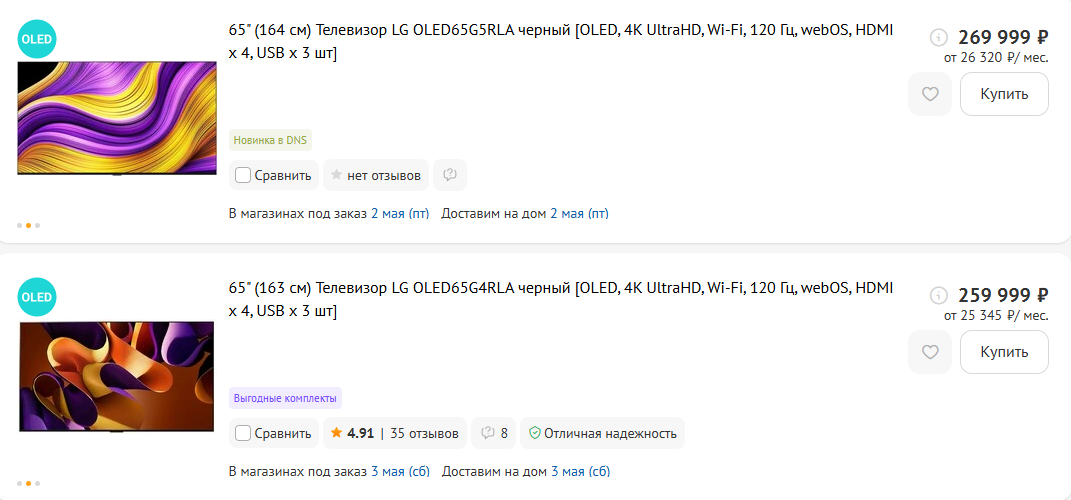The width and height of the screenshot is (1071, 500).
Task: Click the price info icon beside 269 999 ₽
Action: pyautogui.click(x=938, y=38)
